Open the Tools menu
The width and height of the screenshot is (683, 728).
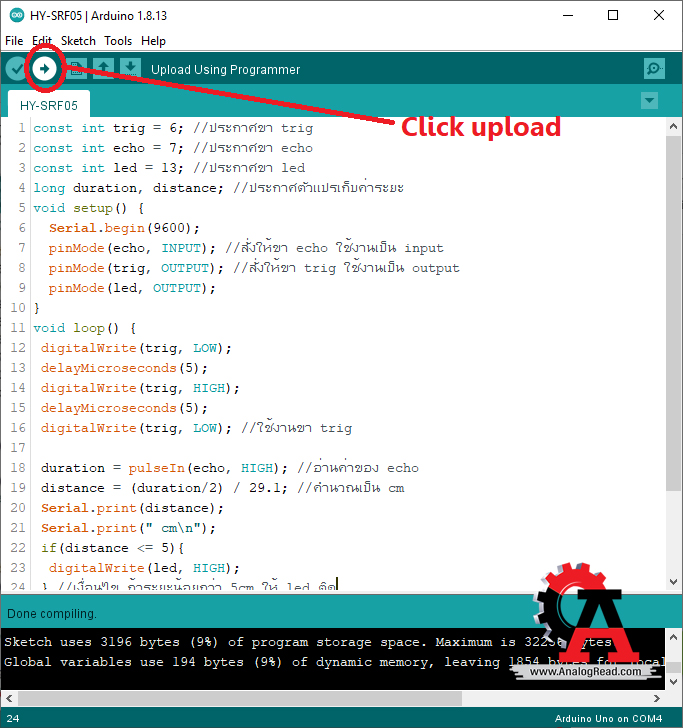tap(118, 41)
